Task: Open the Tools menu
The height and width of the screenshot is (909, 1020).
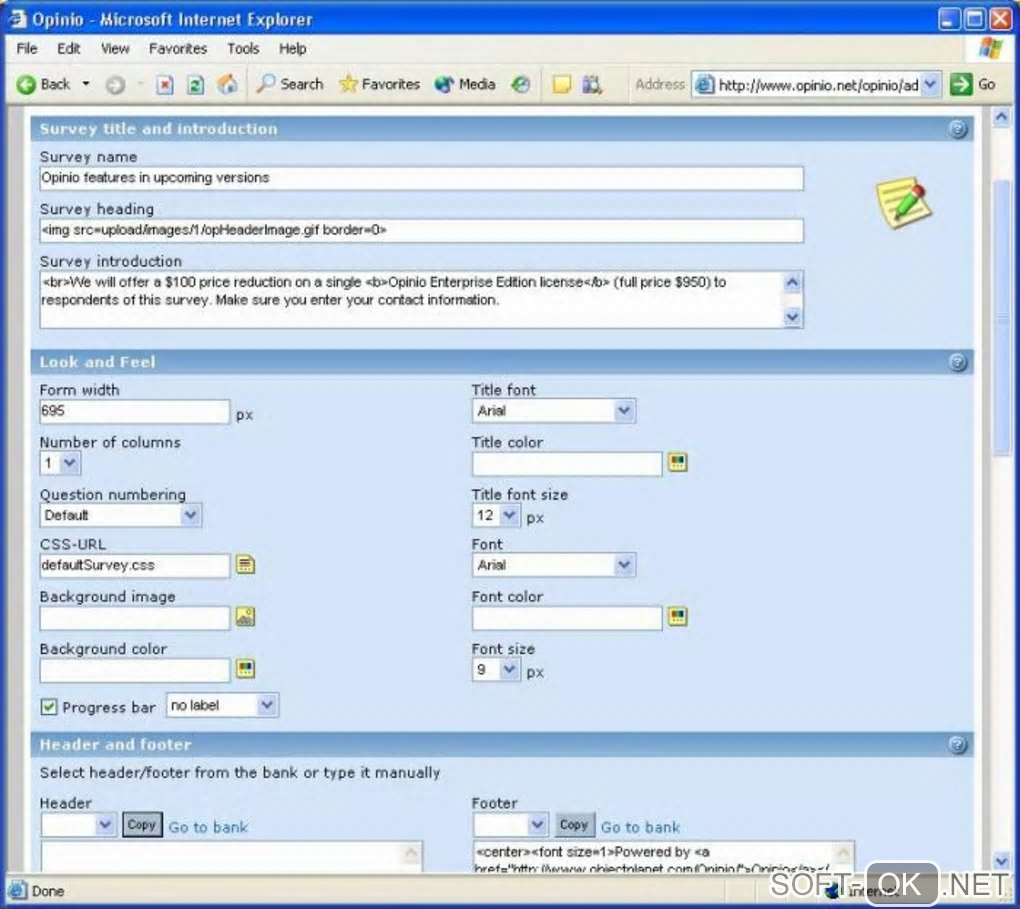Action: (x=243, y=49)
